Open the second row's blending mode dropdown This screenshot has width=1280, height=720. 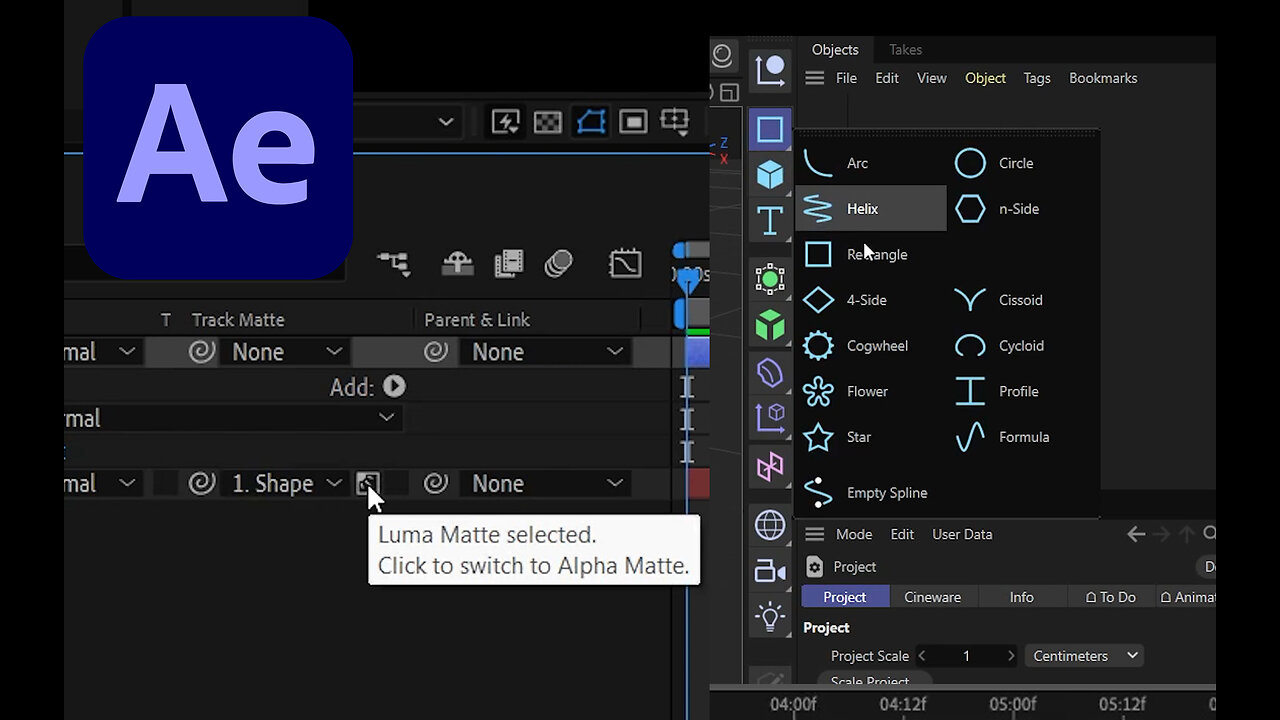(x=233, y=418)
